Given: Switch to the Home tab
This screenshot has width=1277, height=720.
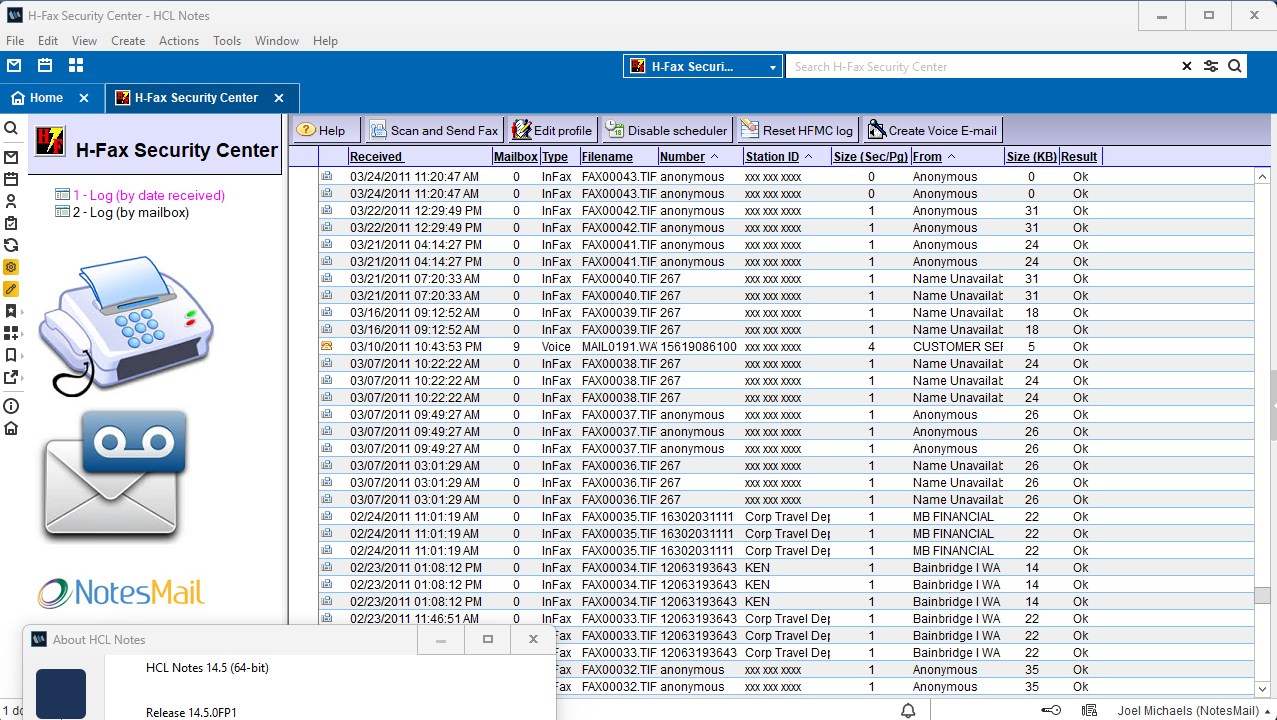Looking at the screenshot, I should click(46, 98).
